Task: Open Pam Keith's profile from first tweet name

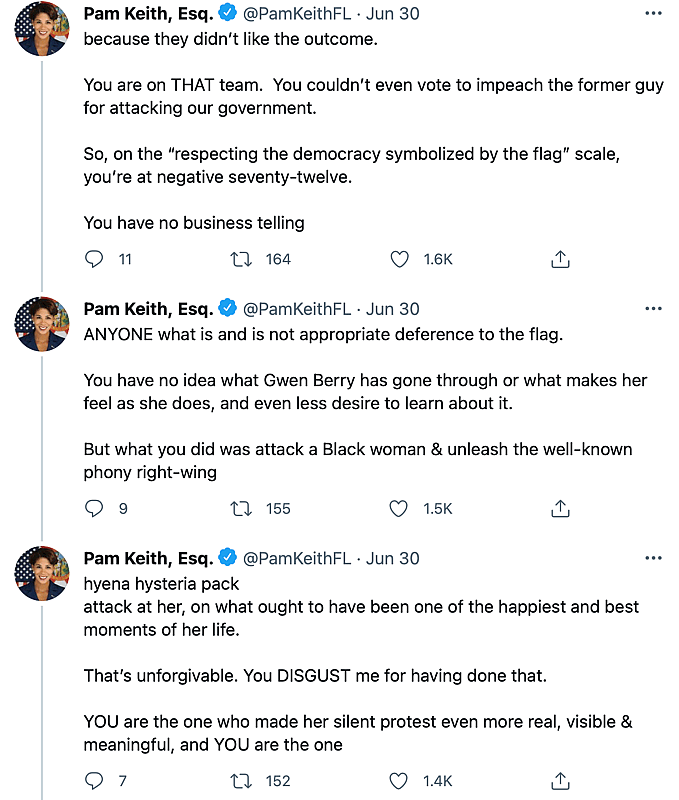Action: coord(148,14)
